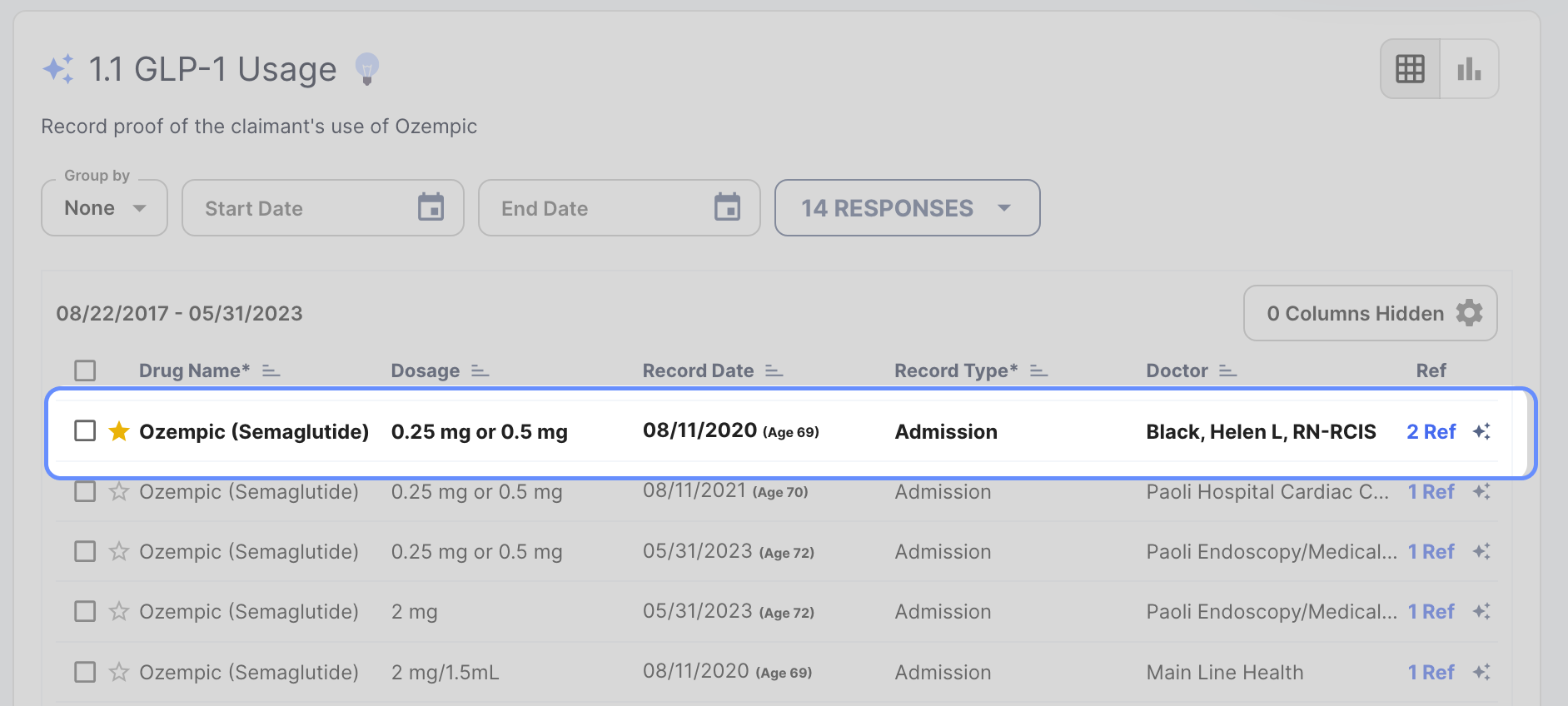The height and width of the screenshot is (706, 1568).
Task: Check the box for 05/31/2023 0.25 mg row
Action: tap(85, 551)
